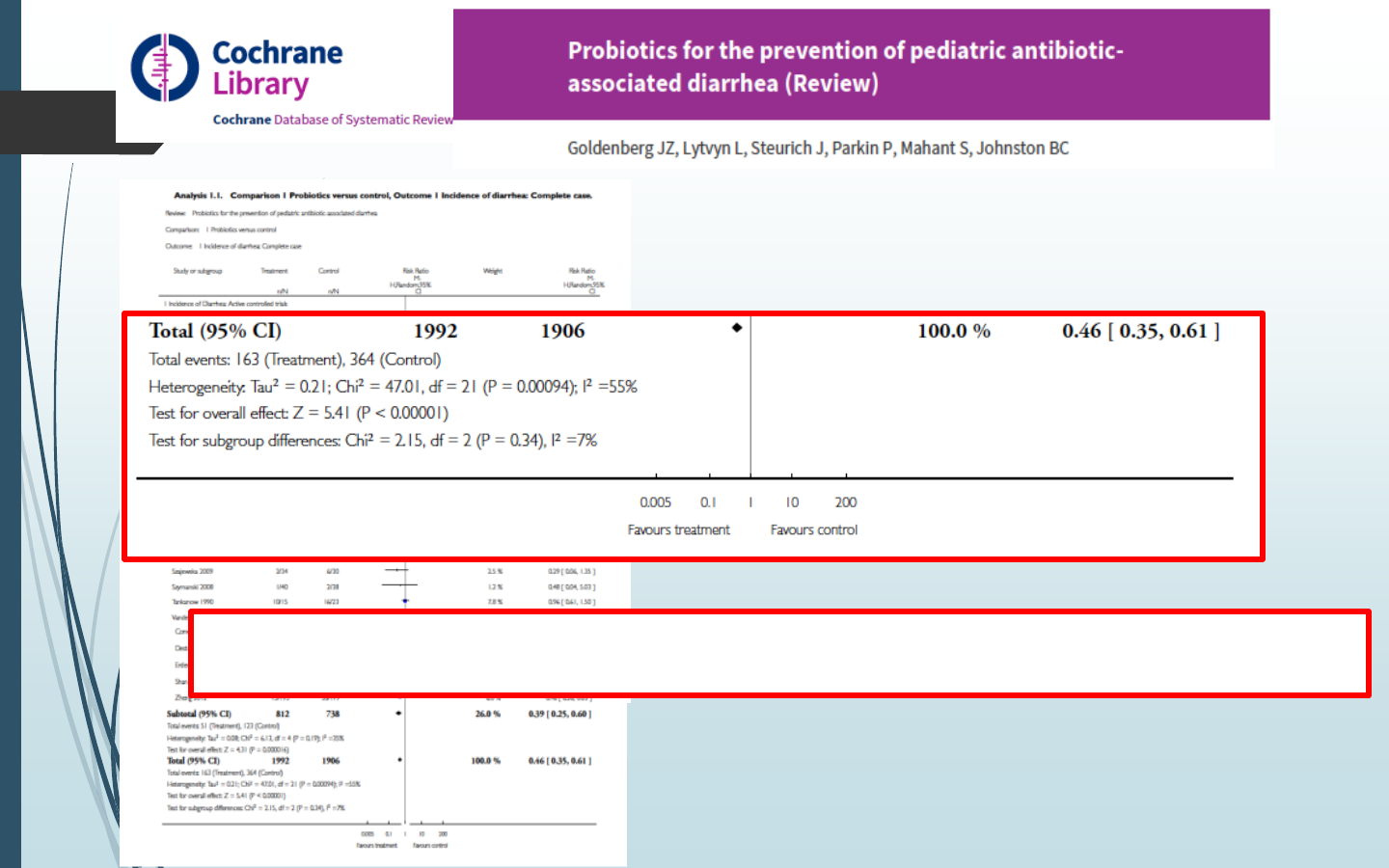Click the enlarged "Favours treatment" axis label
The height and width of the screenshot is (868, 1389).
678,529
